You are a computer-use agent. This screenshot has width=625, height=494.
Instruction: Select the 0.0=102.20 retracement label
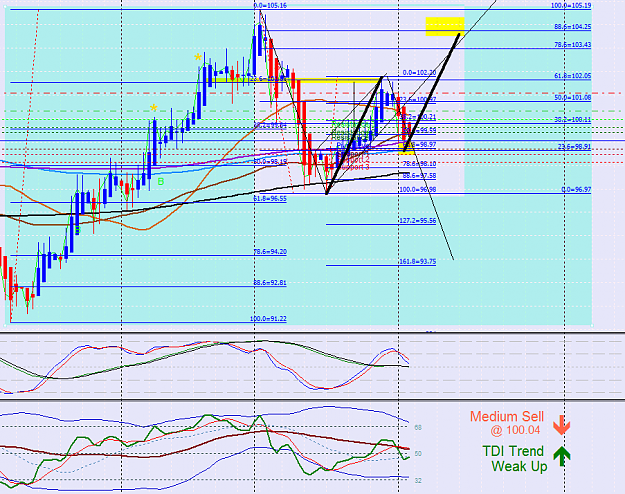pos(419,73)
